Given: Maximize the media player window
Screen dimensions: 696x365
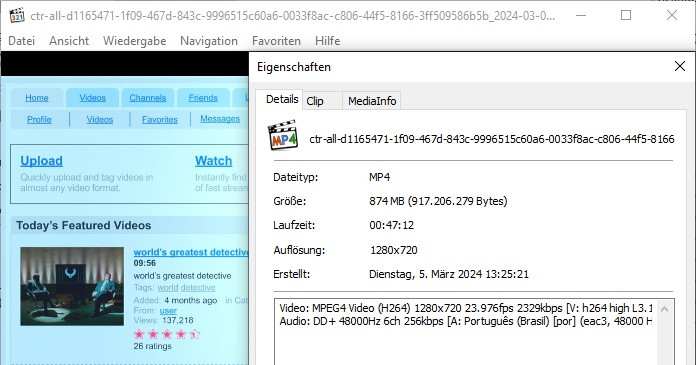Looking at the screenshot, I should 626,16.
